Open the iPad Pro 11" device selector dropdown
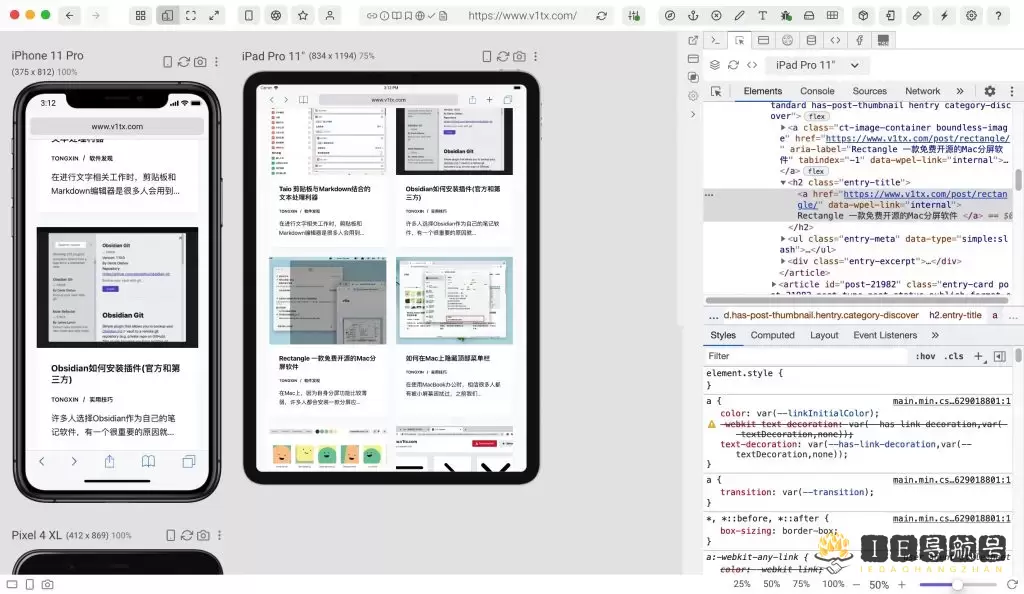1024x594 pixels. [x=816, y=65]
